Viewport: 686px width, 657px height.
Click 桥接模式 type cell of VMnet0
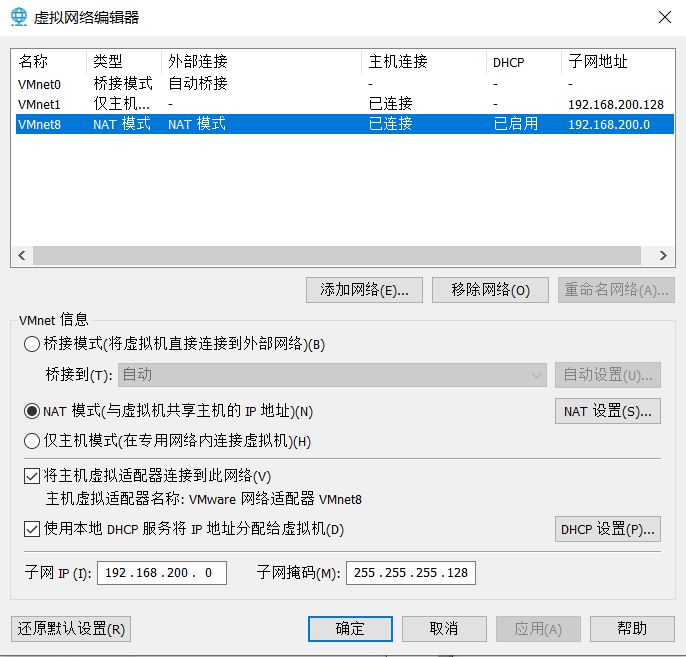(123, 84)
